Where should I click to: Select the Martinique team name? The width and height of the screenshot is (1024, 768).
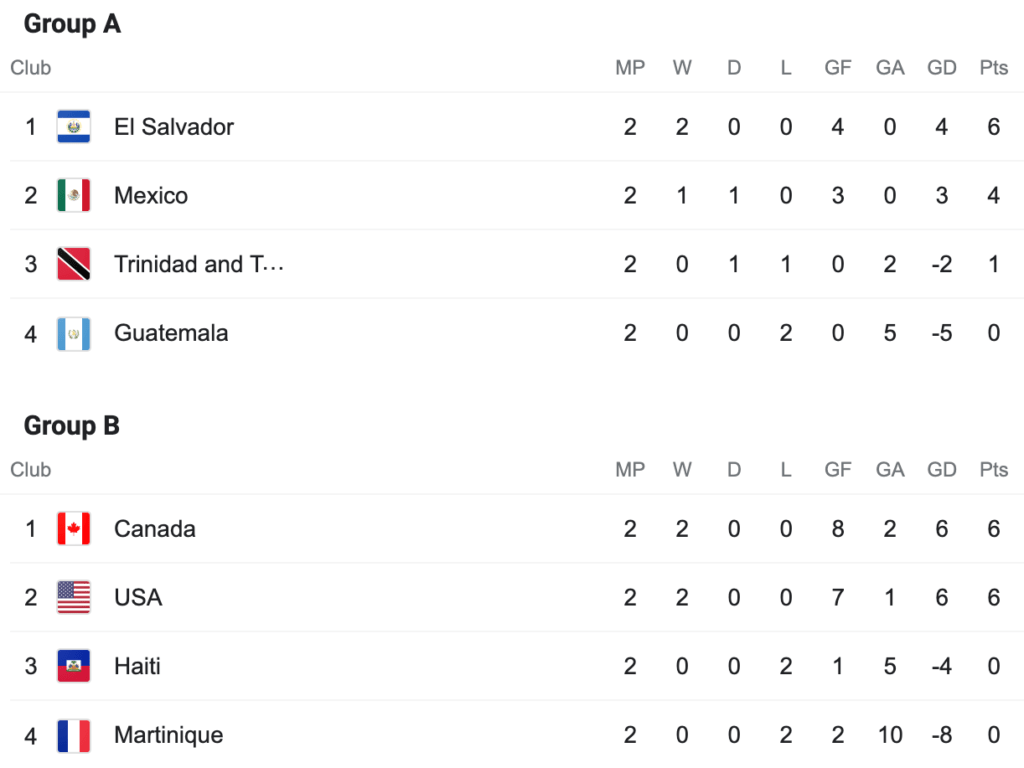[169, 736]
